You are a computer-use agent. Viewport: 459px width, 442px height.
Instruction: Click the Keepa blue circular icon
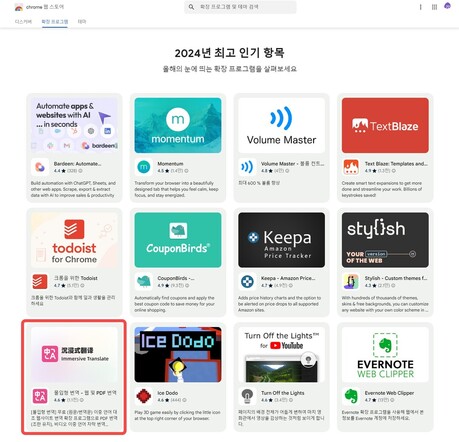[247, 282]
